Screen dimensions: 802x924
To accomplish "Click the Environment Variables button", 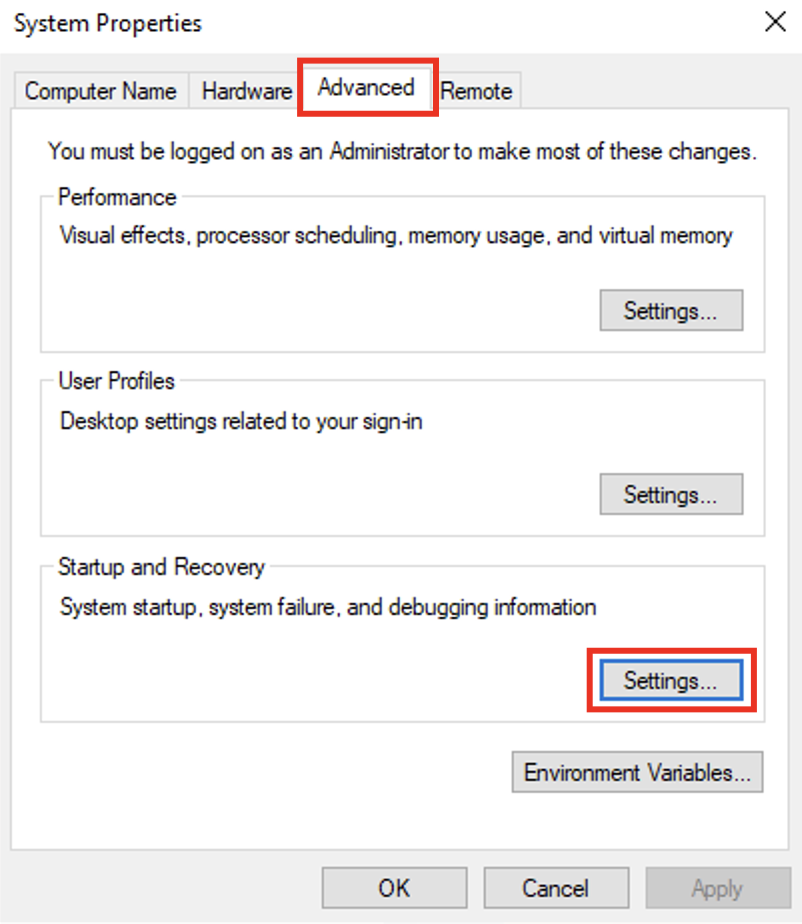I will [637, 773].
